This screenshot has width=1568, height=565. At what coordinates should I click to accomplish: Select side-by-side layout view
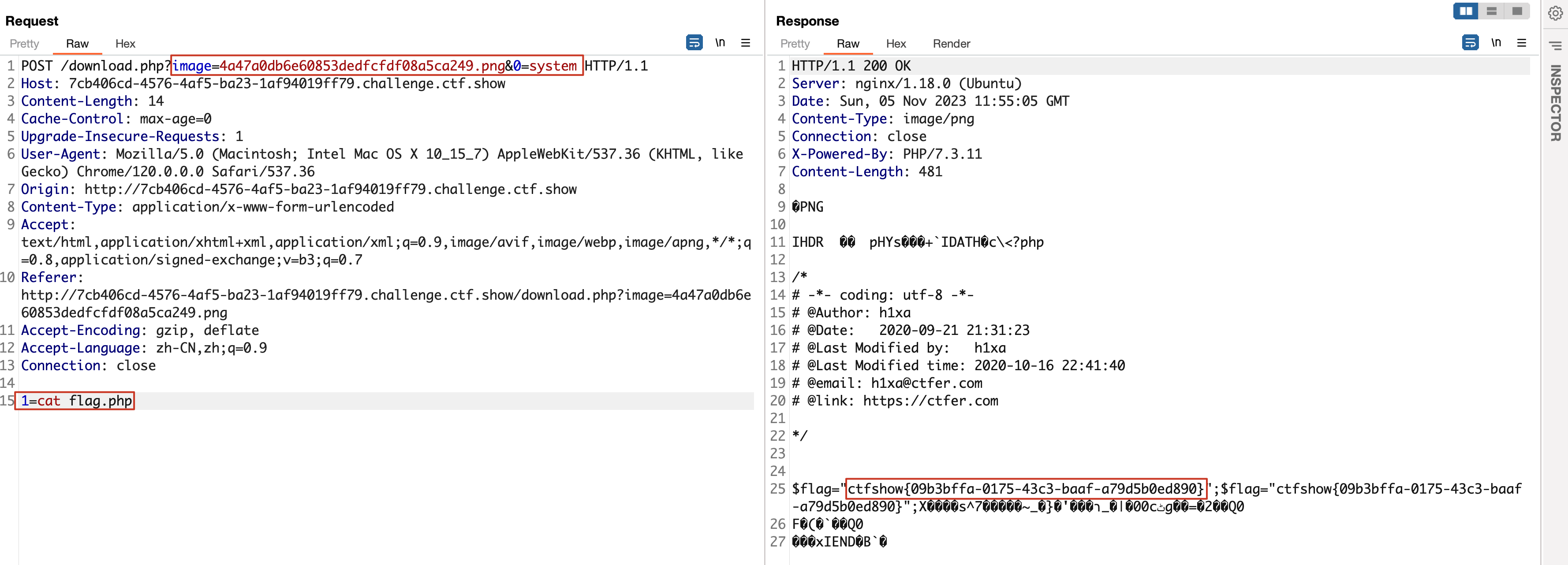[1466, 11]
